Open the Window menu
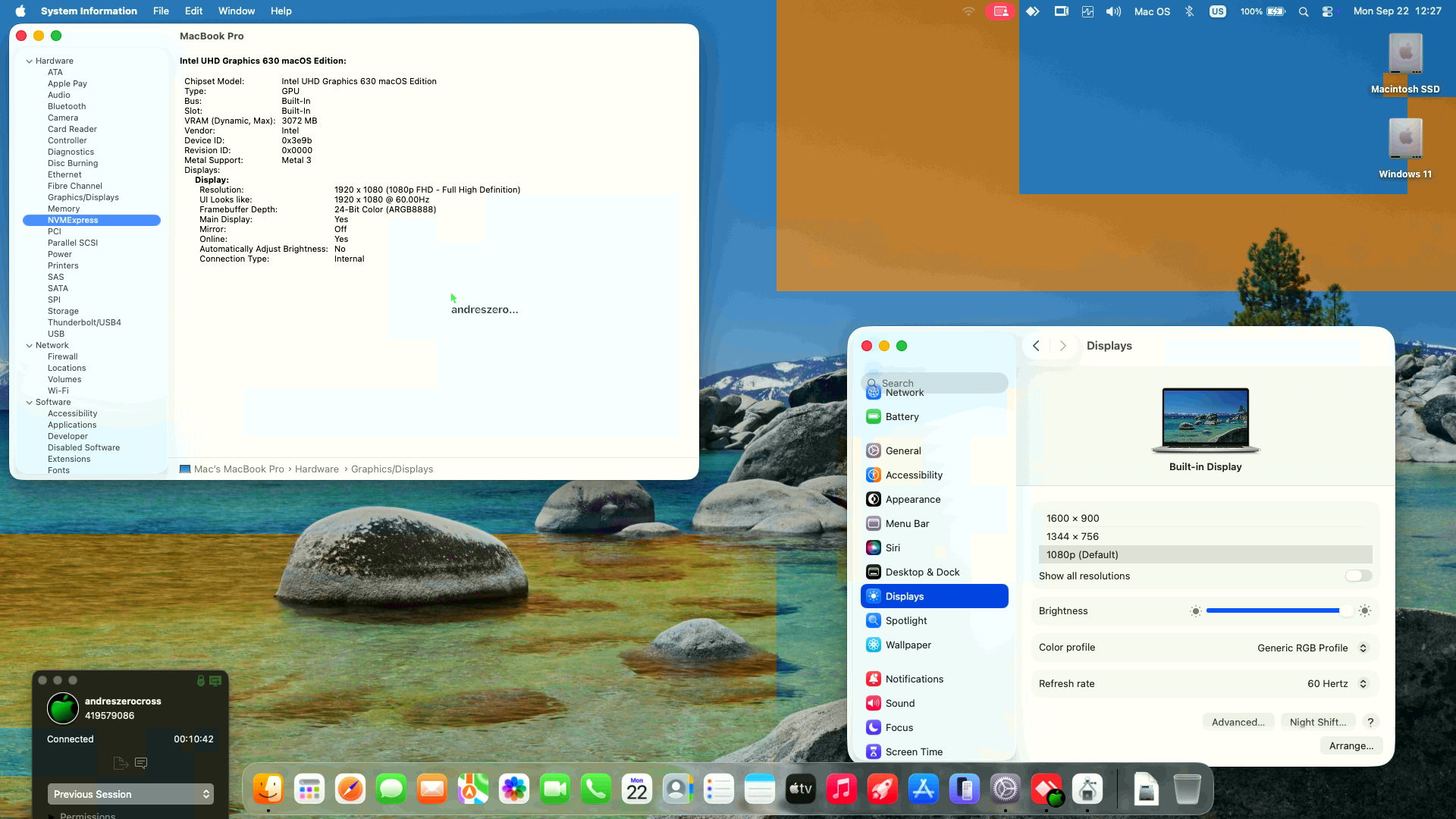 (237, 11)
